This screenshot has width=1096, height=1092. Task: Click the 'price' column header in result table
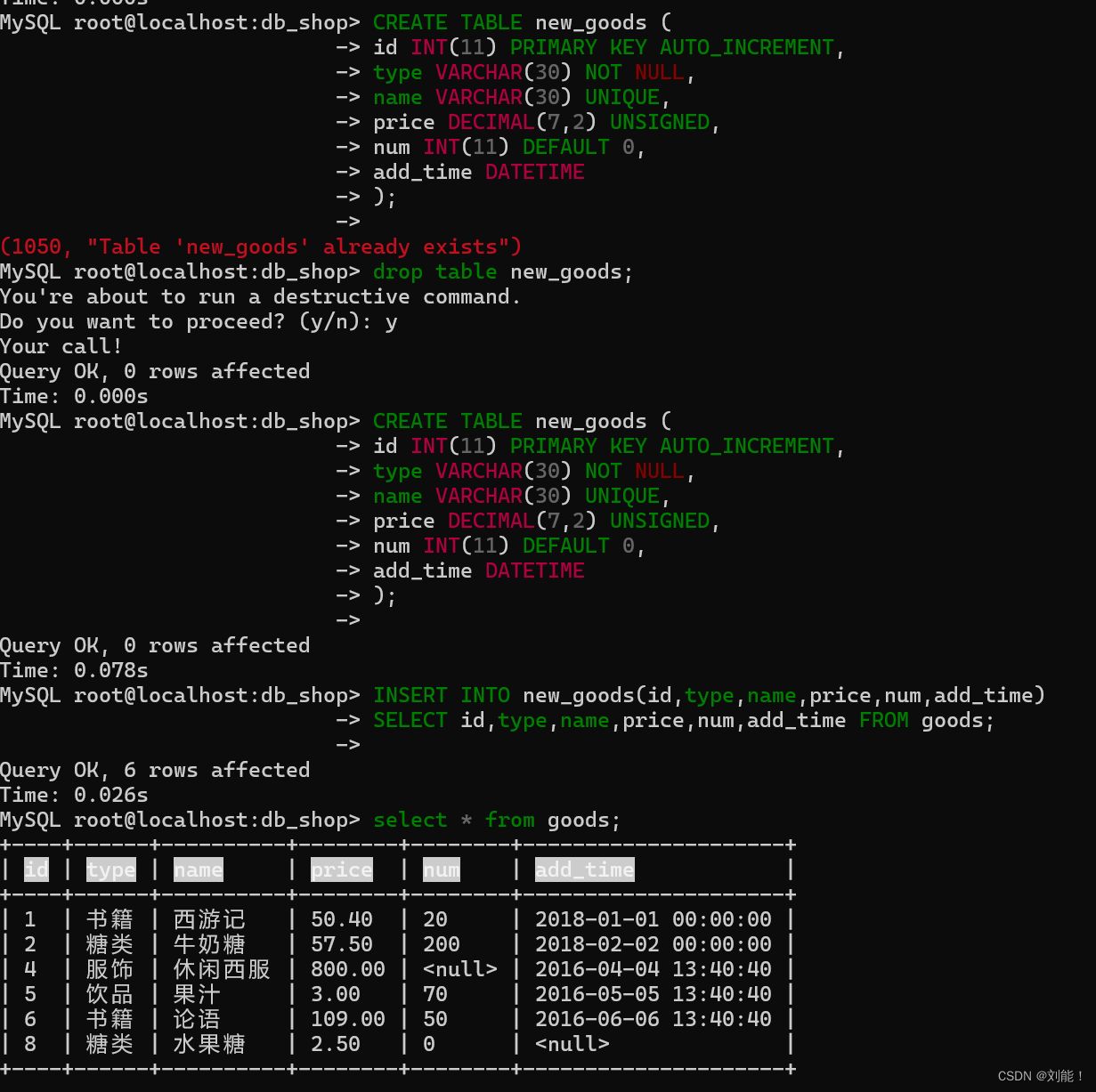pos(342,870)
